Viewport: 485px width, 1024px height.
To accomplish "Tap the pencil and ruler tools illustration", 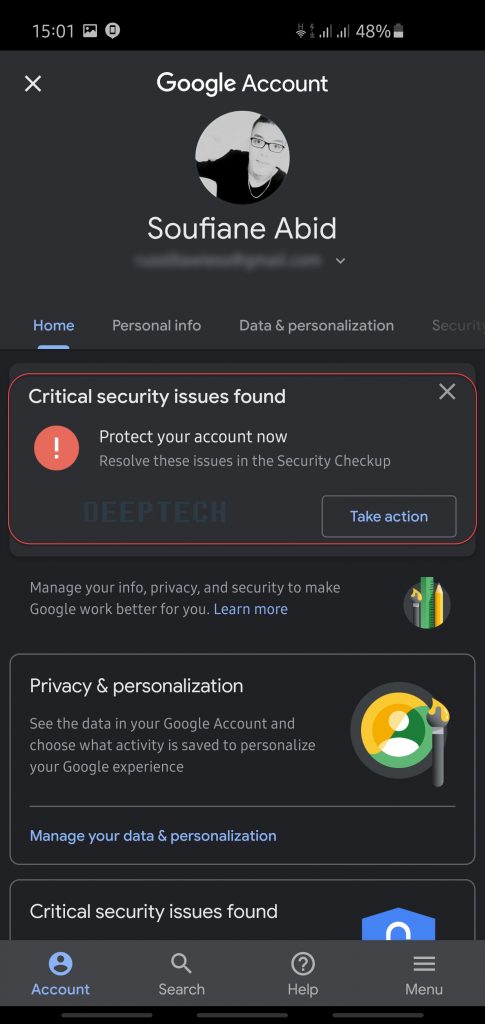I will coord(428,603).
